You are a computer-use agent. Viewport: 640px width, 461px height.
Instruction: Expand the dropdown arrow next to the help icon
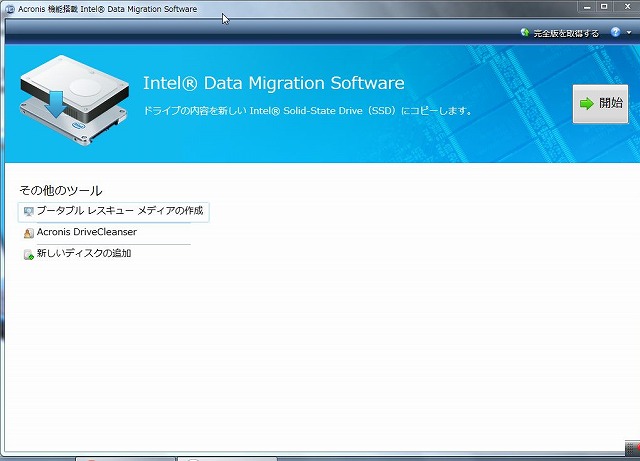[x=629, y=33]
